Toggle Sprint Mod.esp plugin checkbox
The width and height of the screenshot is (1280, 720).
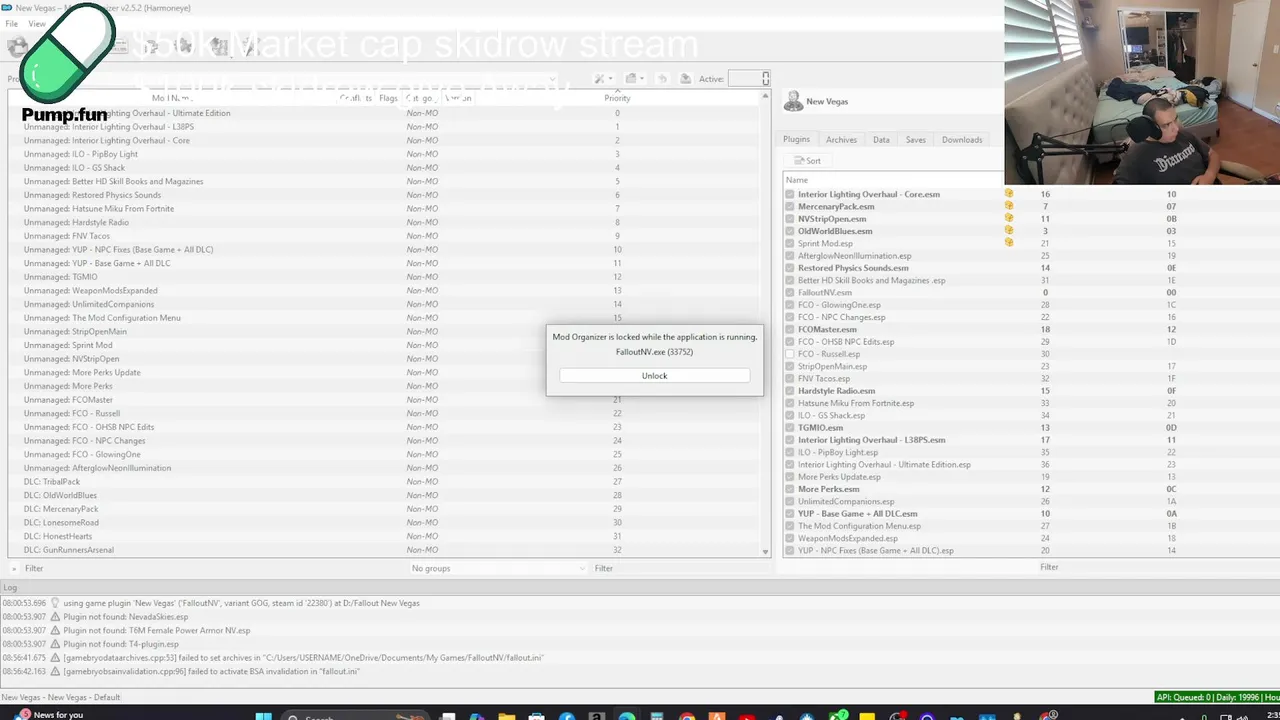pyautogui.click(x=790, y=243)
